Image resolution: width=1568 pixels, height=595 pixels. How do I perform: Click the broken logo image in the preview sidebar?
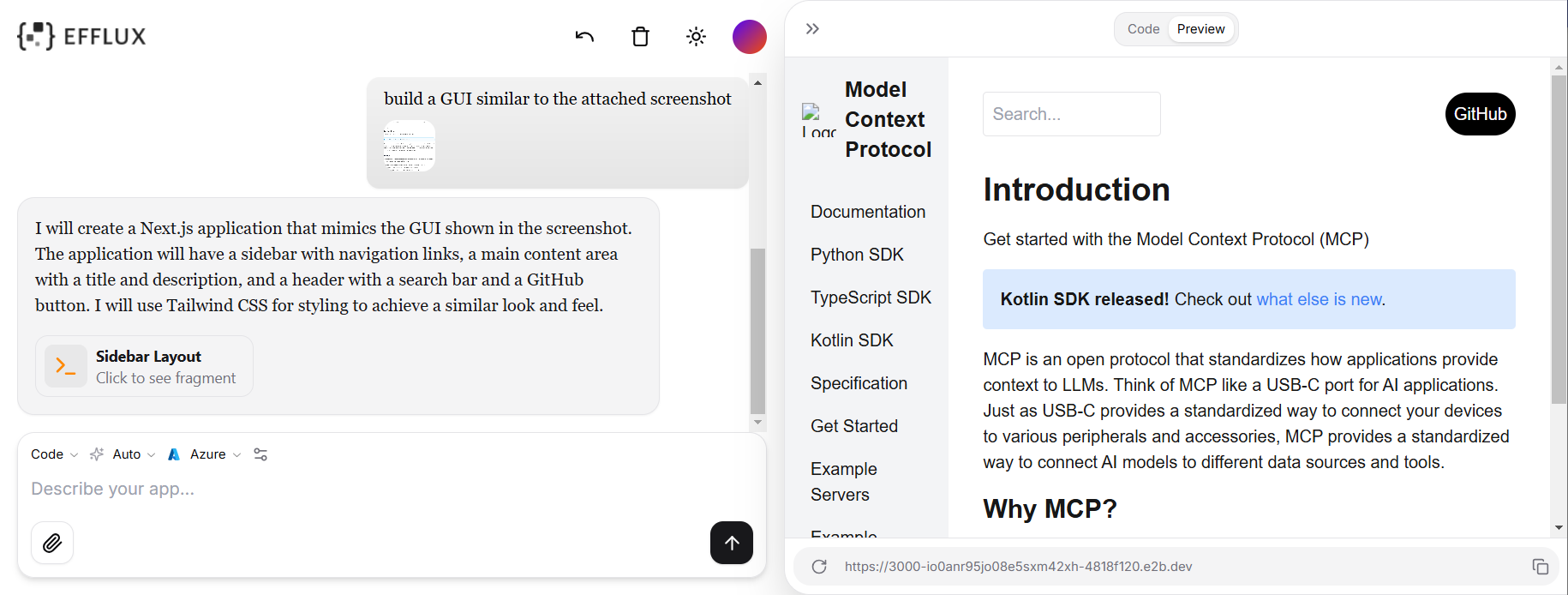point(818,120)
